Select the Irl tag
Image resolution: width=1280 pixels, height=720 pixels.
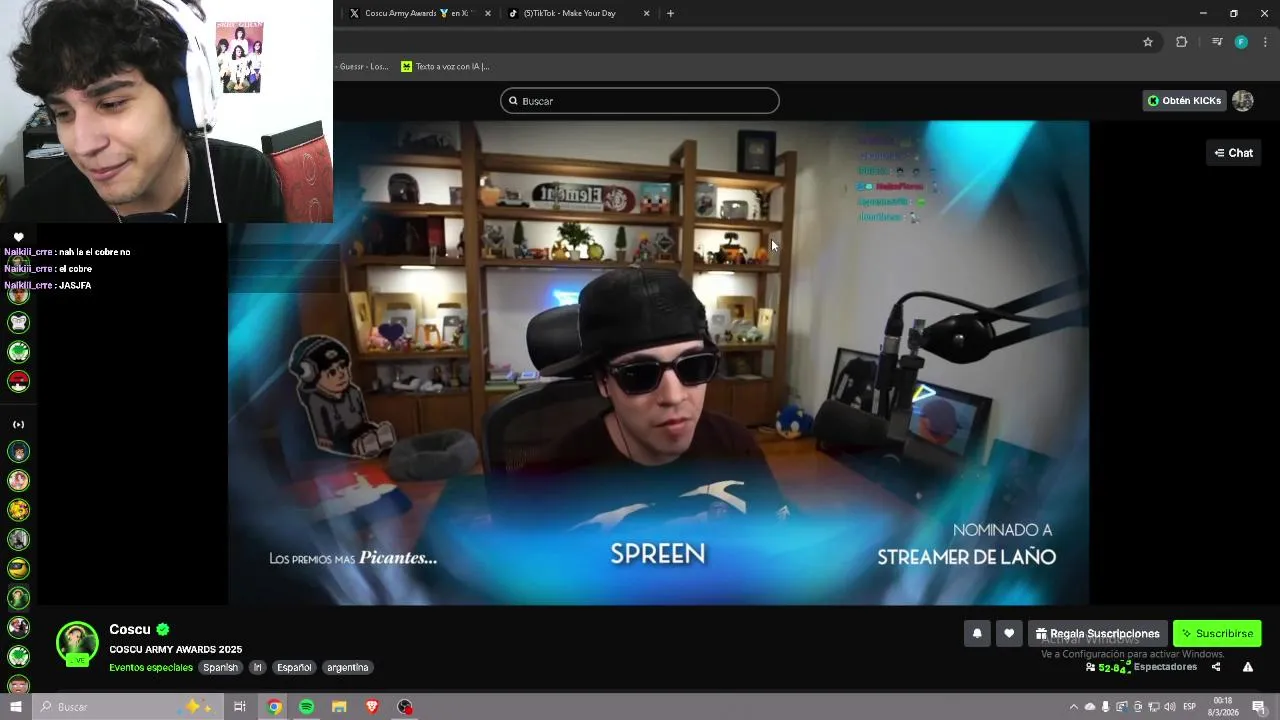click(258, 667)
